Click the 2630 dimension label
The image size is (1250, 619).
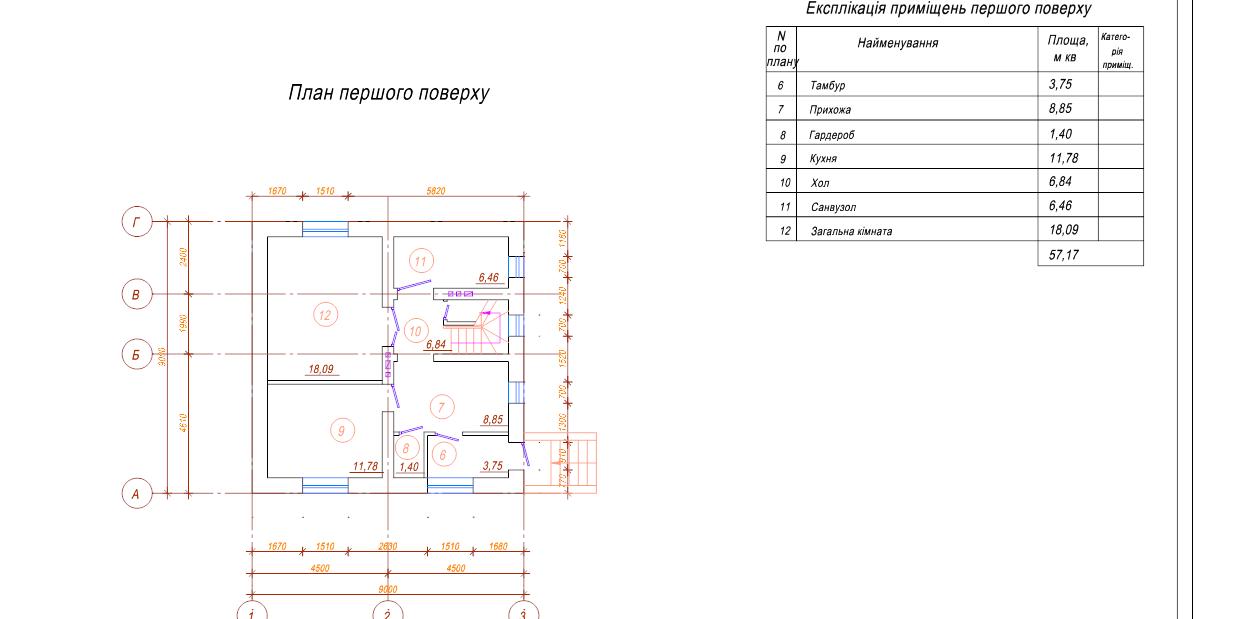pyautogui.click(x=389, y=546)
